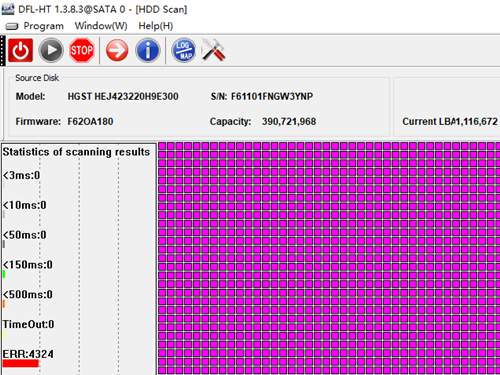Open the Help(H) menu
This screenshot has height=375, width=500.
(x=156, y=26)
